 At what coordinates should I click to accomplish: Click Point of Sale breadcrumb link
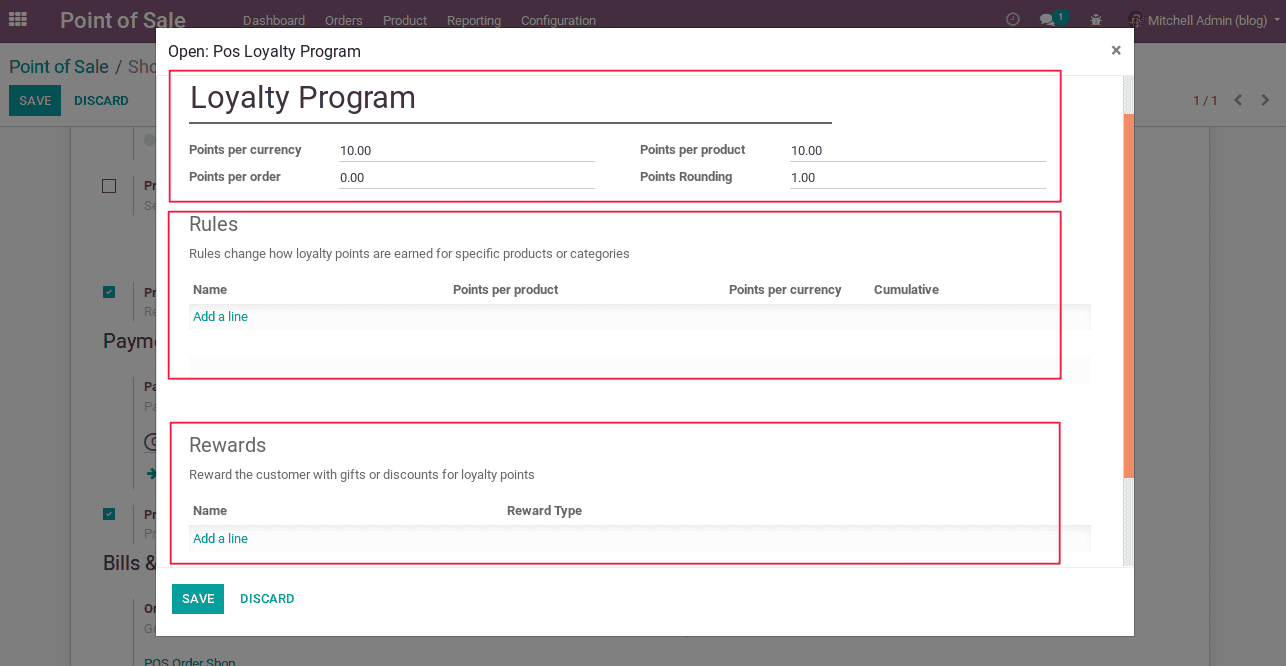[x=59, y=67]
